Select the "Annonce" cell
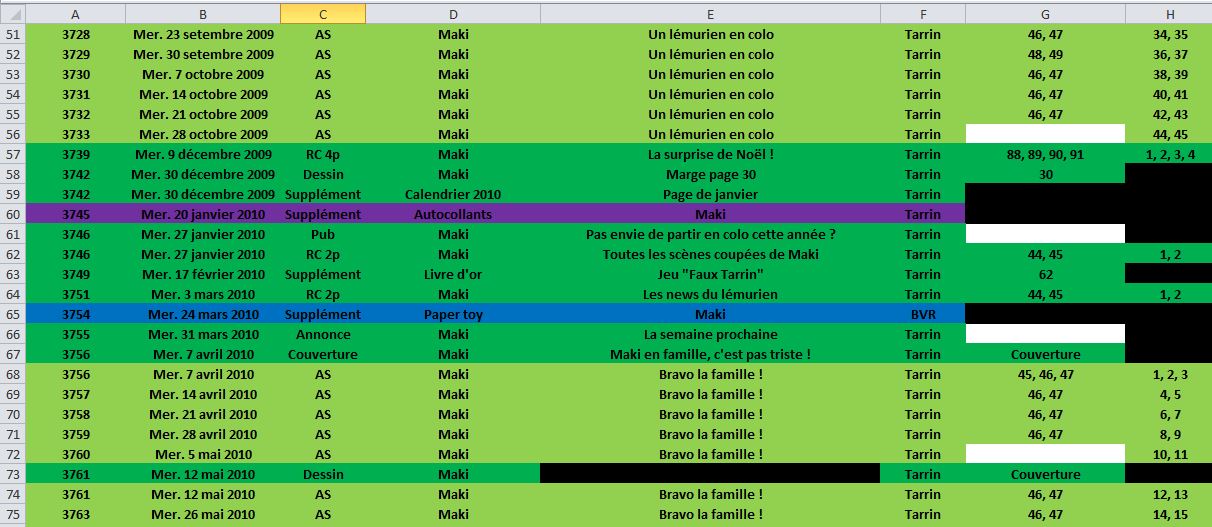Viewport: 1212px width, 527px height. (x=323, y=334)
